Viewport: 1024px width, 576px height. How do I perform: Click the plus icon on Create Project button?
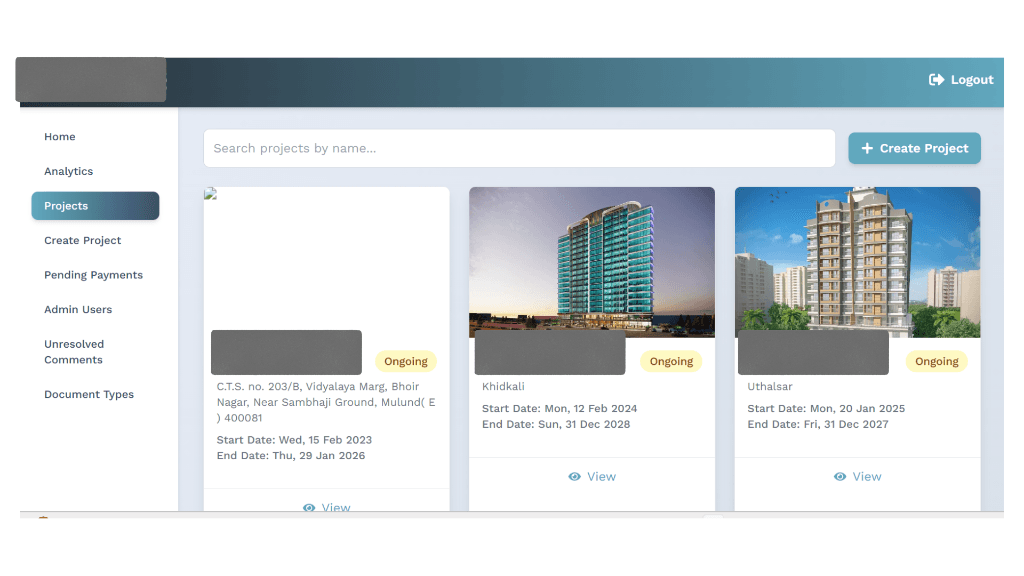click(x=867, y=148)
